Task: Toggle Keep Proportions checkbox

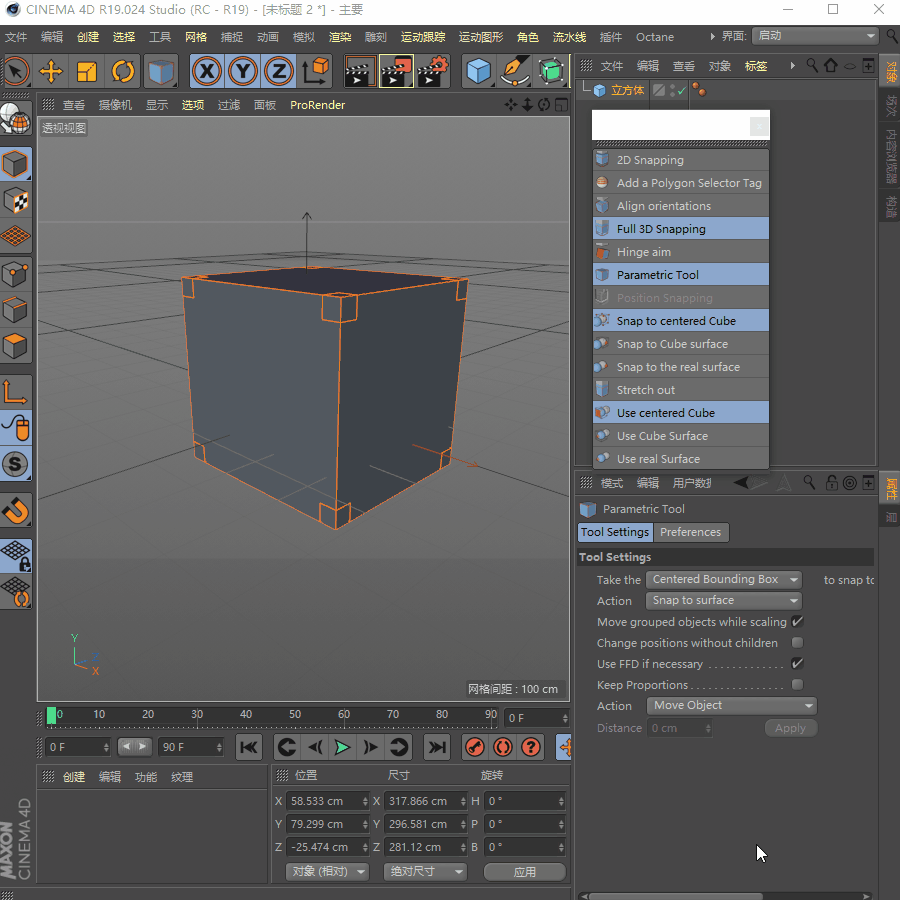Action: 797,685
